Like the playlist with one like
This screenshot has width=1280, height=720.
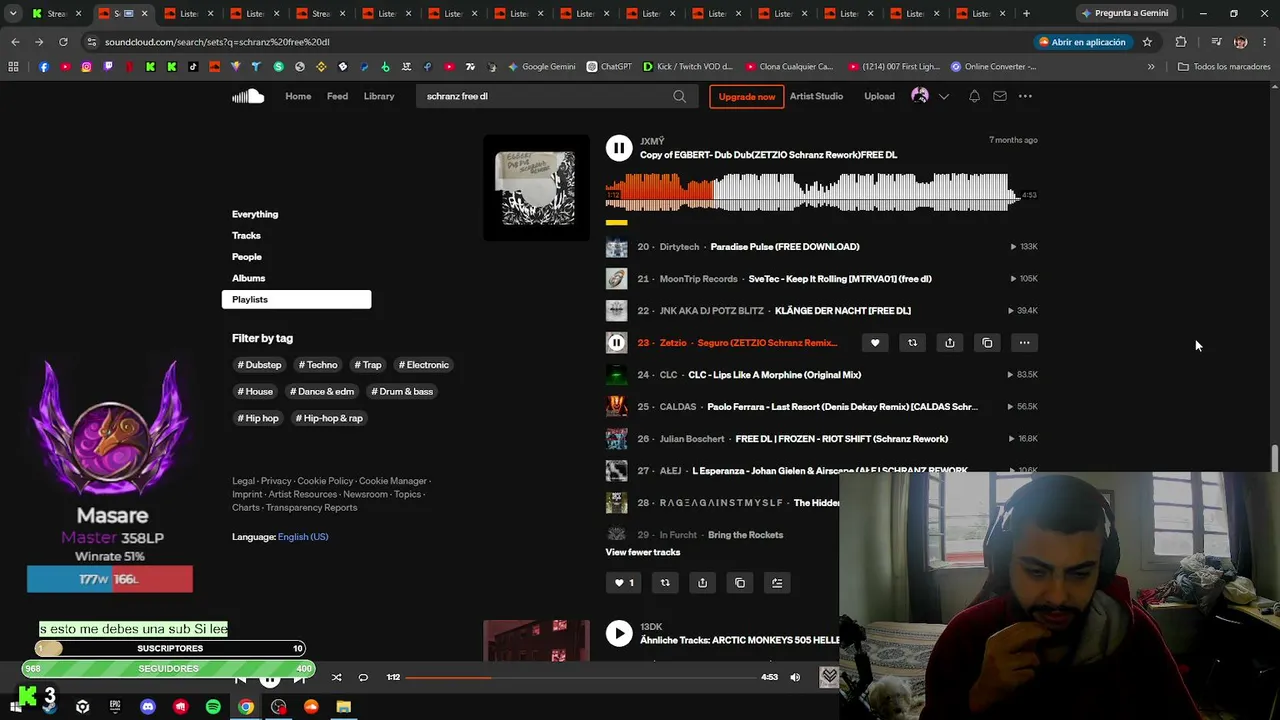point(624,583)
